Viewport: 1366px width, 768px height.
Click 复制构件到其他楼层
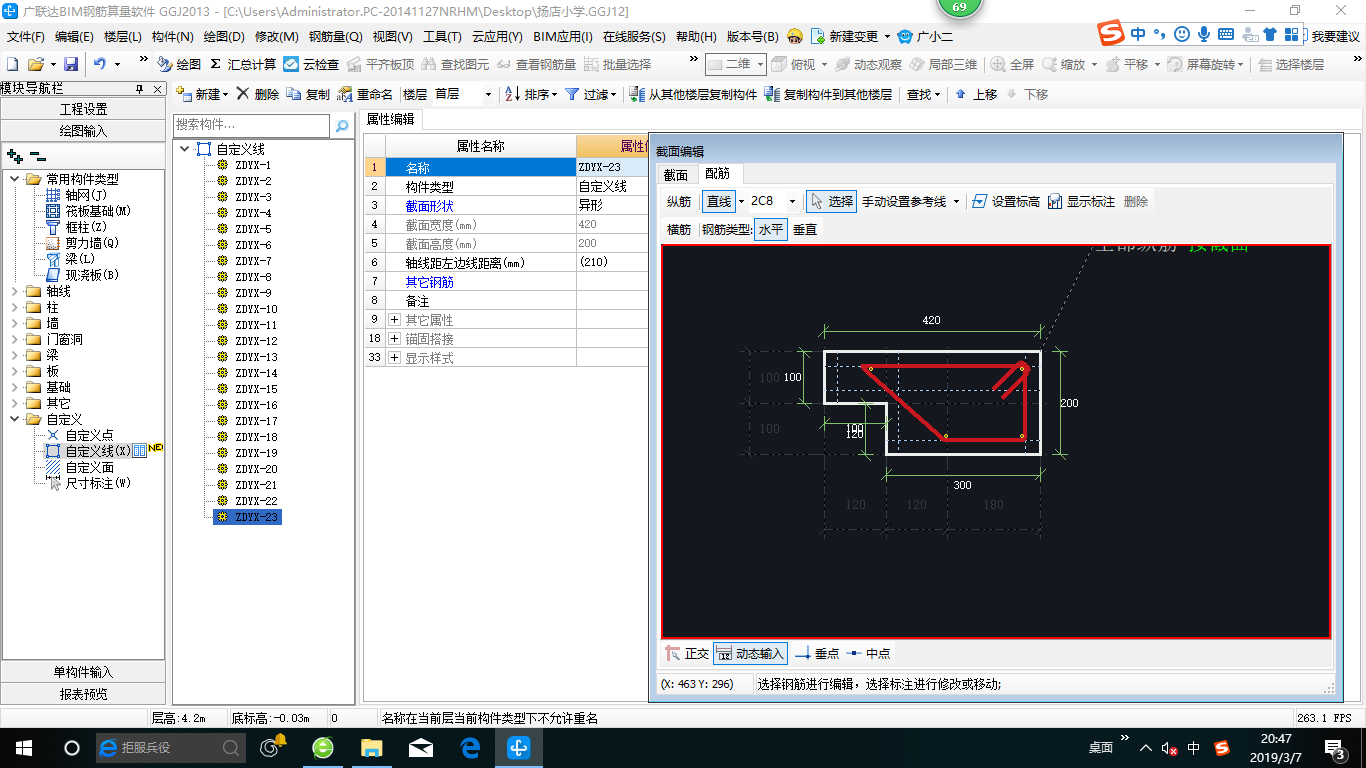828,94
